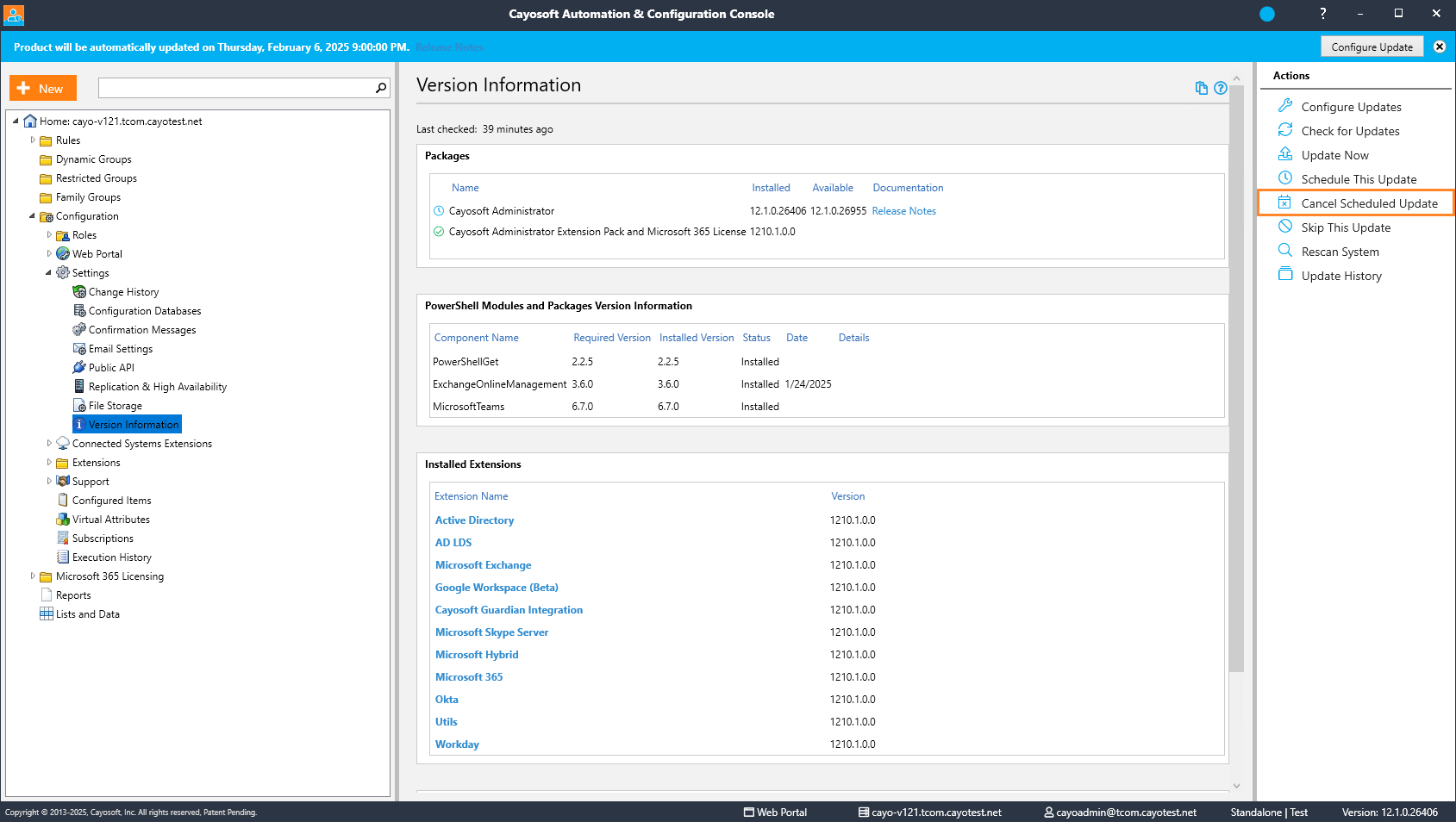The height and width of the screenshot is (822, 1456).
Task: Collapse the Settings tree node
Action: (48, 272)
